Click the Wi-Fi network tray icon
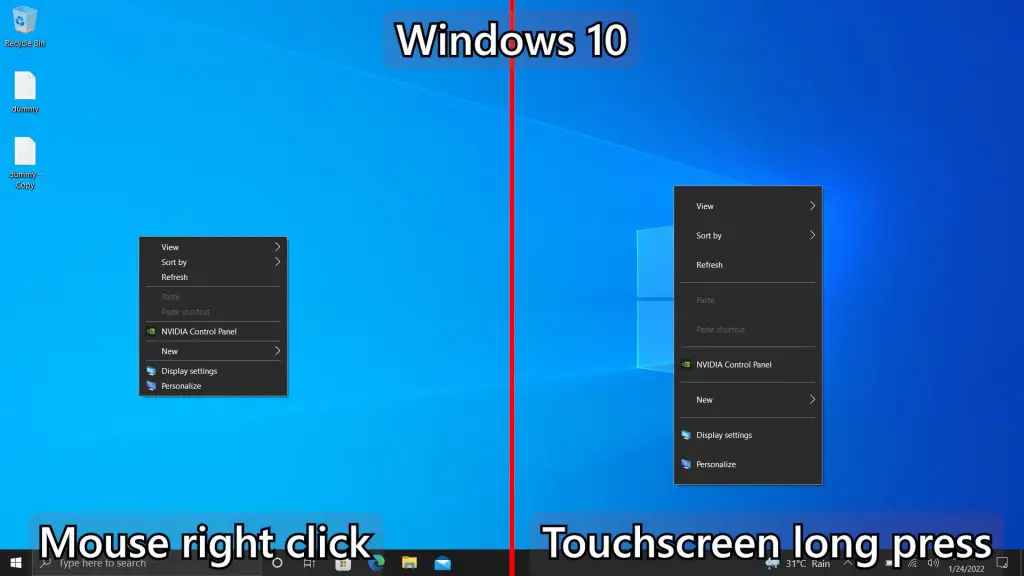The height and width of the screenshot is (576, 1024). (x=912, y=563)
